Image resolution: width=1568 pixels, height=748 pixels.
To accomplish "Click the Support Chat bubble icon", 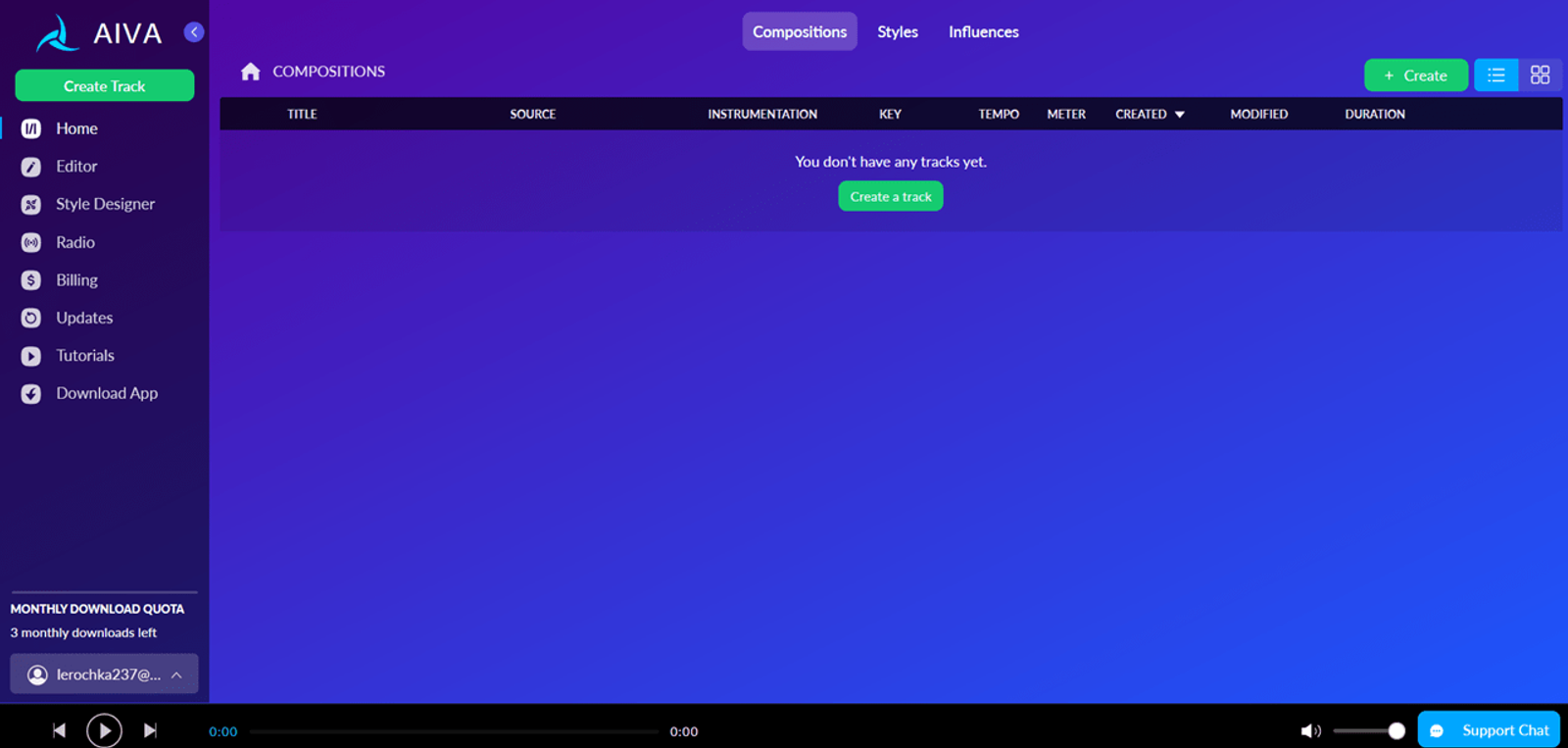I will point(1437,731).
